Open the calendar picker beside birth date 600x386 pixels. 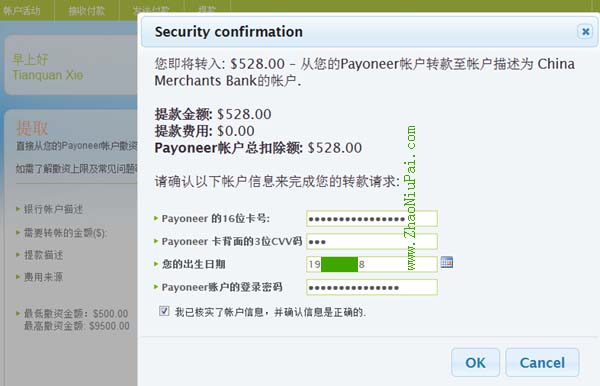click(447, 262)
